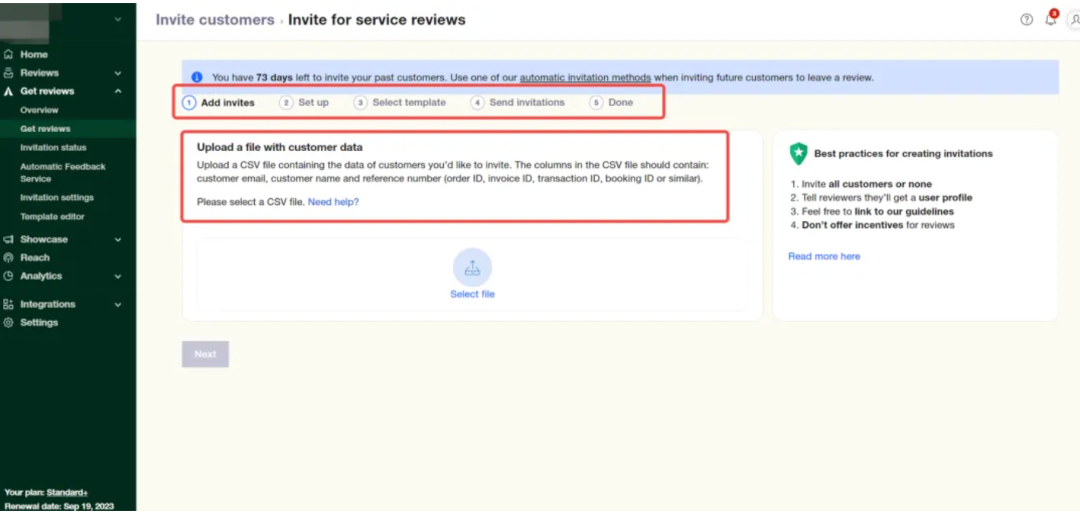Click the Read more here link
Viewport: 1080px width, 514px height.
click(824, 256)
